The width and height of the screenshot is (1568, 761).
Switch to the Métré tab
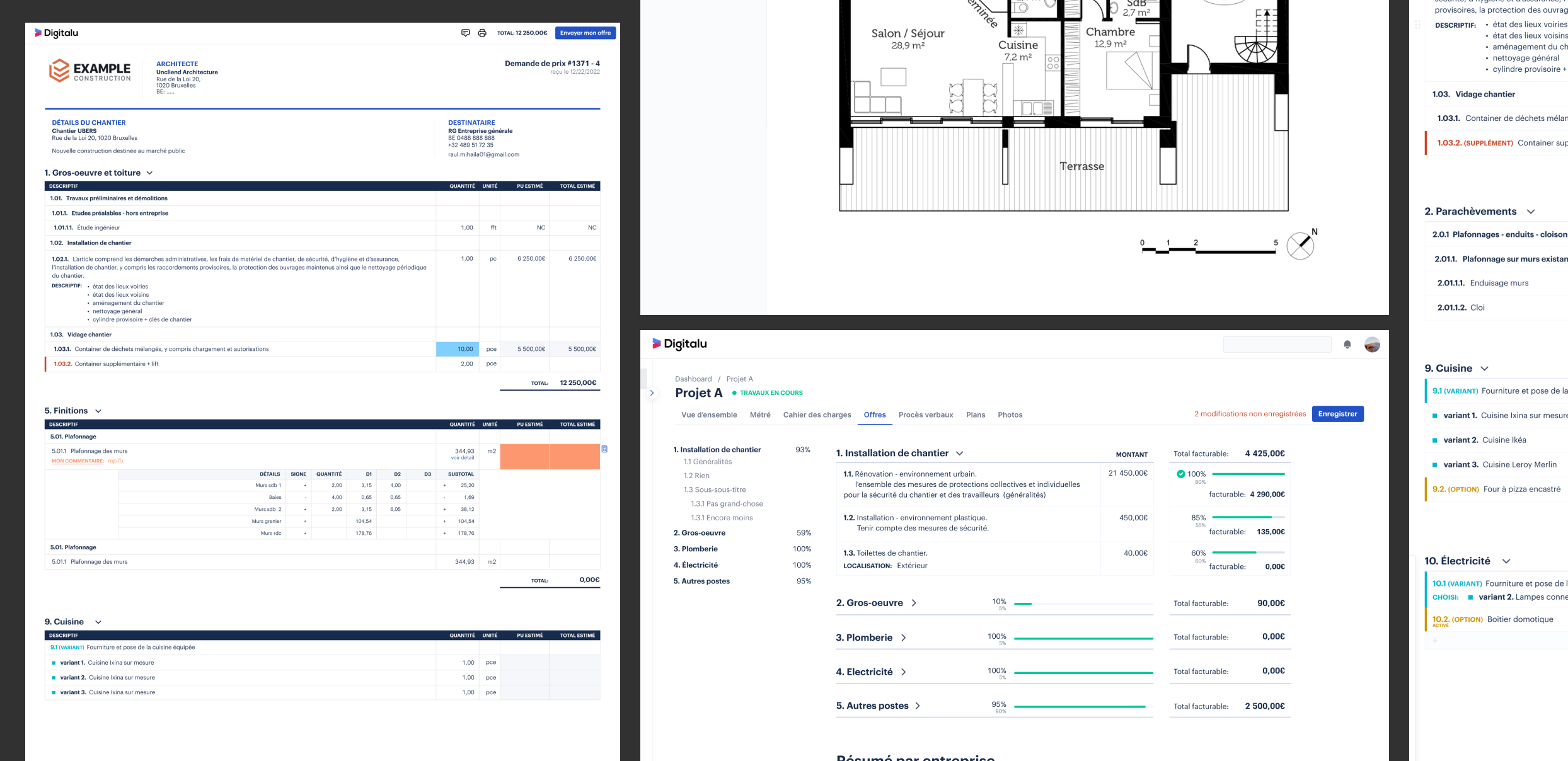(760, 415)
